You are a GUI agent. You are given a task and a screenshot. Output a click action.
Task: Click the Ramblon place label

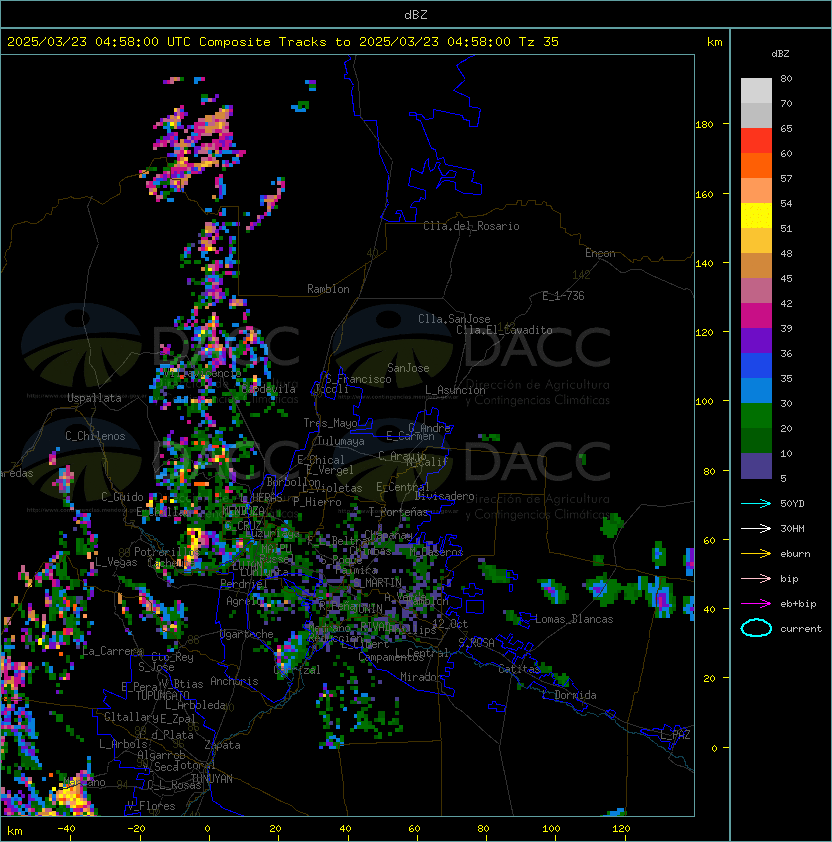(328, 289)
